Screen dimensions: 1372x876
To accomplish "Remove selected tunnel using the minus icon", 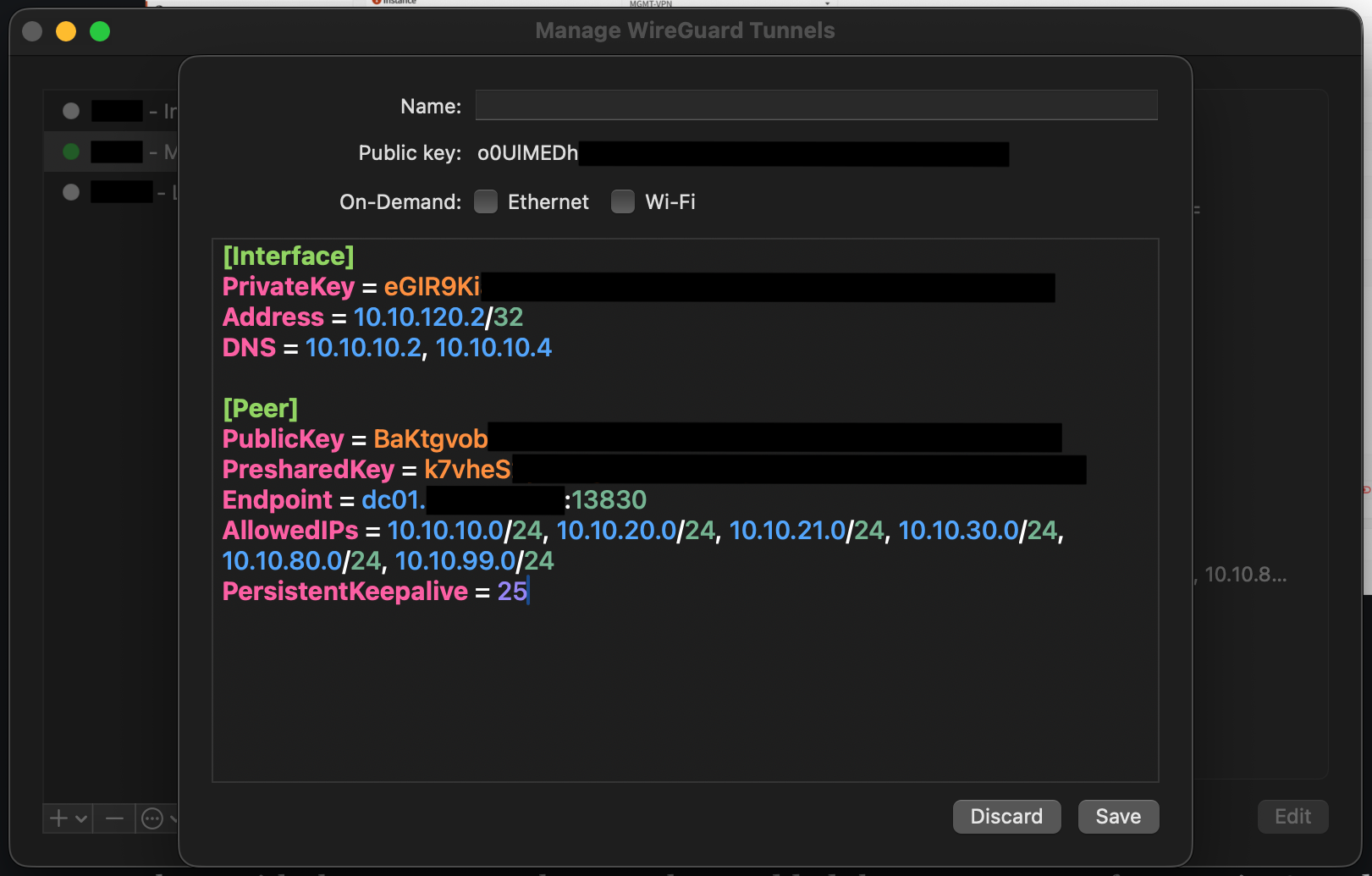I will click(x=113, y=818).
